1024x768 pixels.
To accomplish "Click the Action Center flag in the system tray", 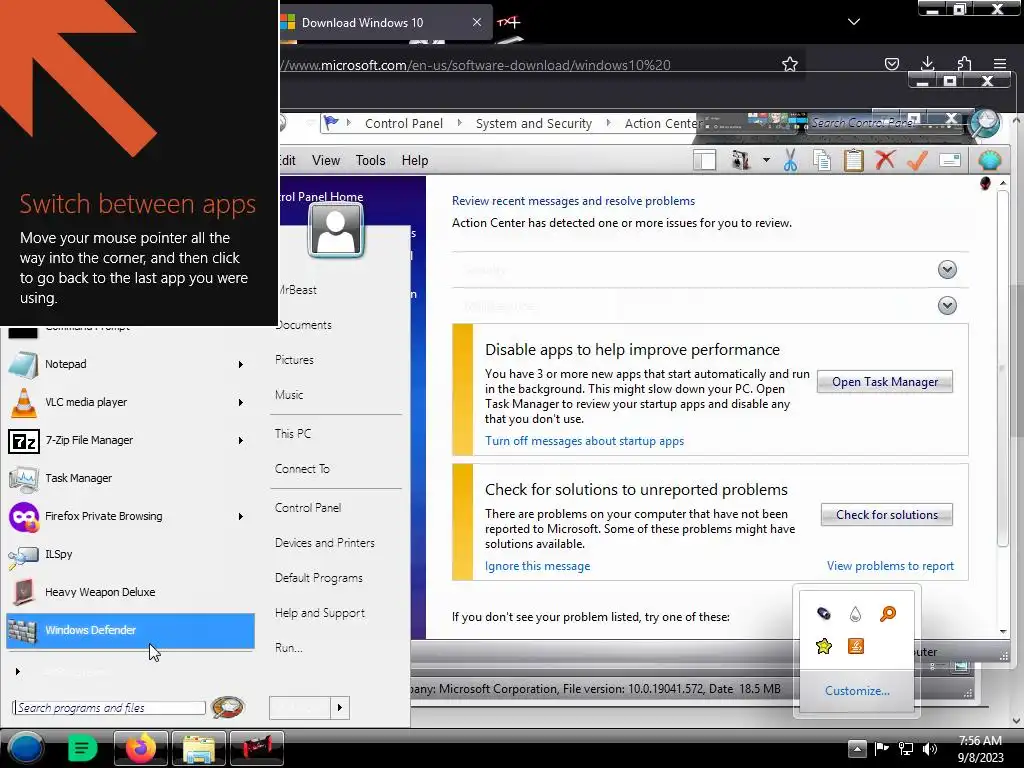I will point(882,748).
